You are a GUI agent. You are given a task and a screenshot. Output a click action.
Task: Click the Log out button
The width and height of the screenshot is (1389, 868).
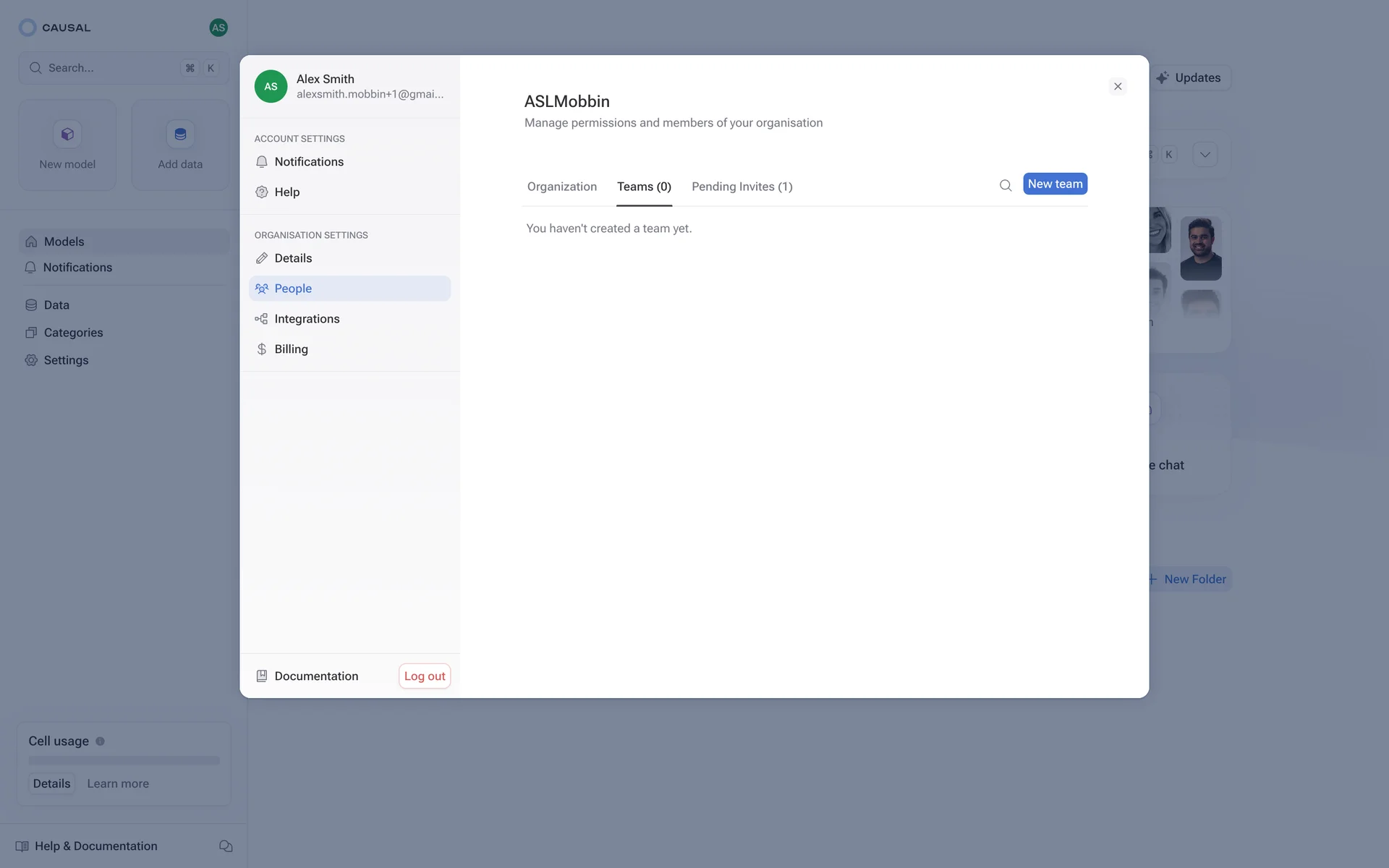(425, 676)
